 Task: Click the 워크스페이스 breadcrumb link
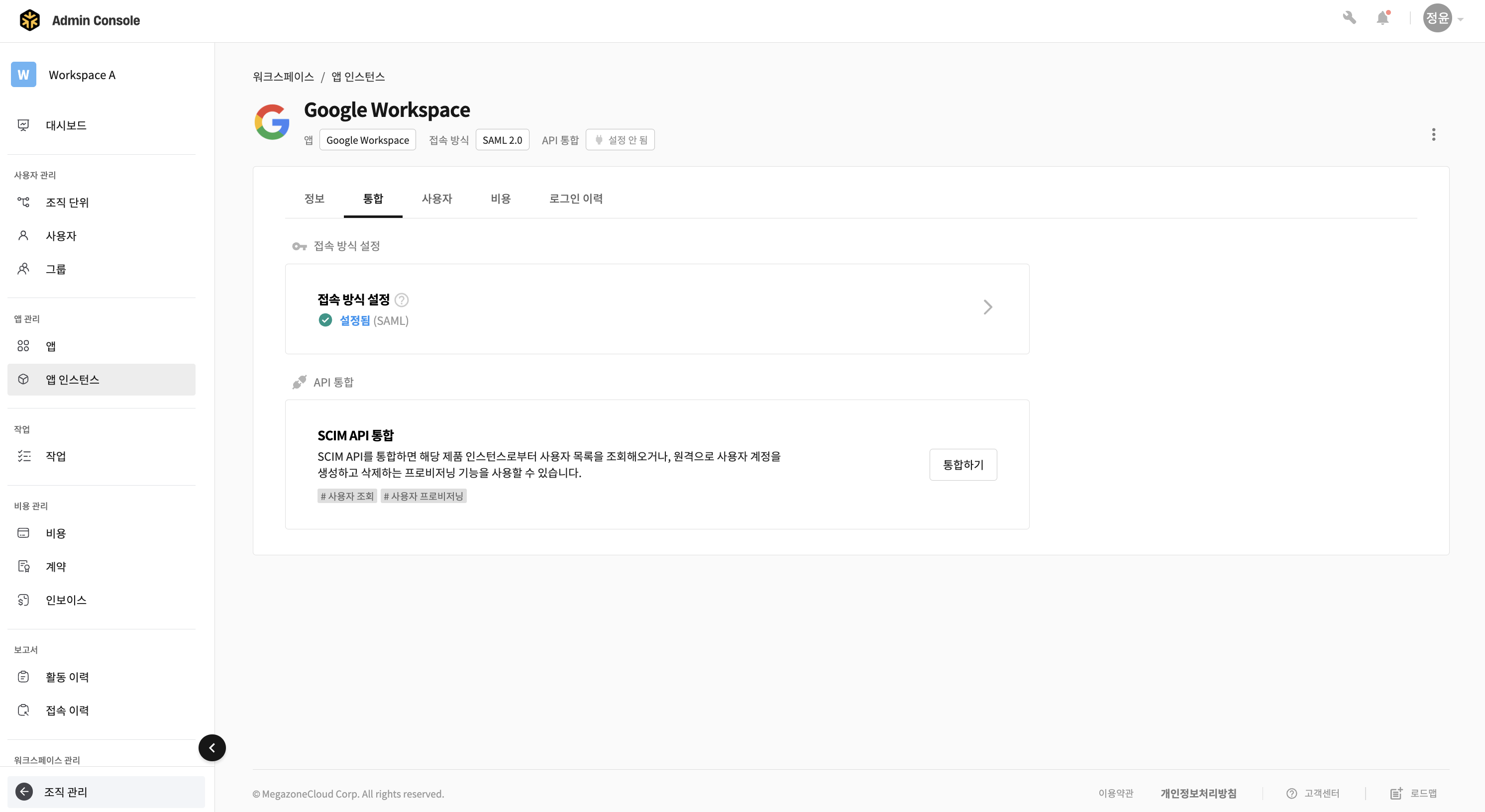pos(283,77)
